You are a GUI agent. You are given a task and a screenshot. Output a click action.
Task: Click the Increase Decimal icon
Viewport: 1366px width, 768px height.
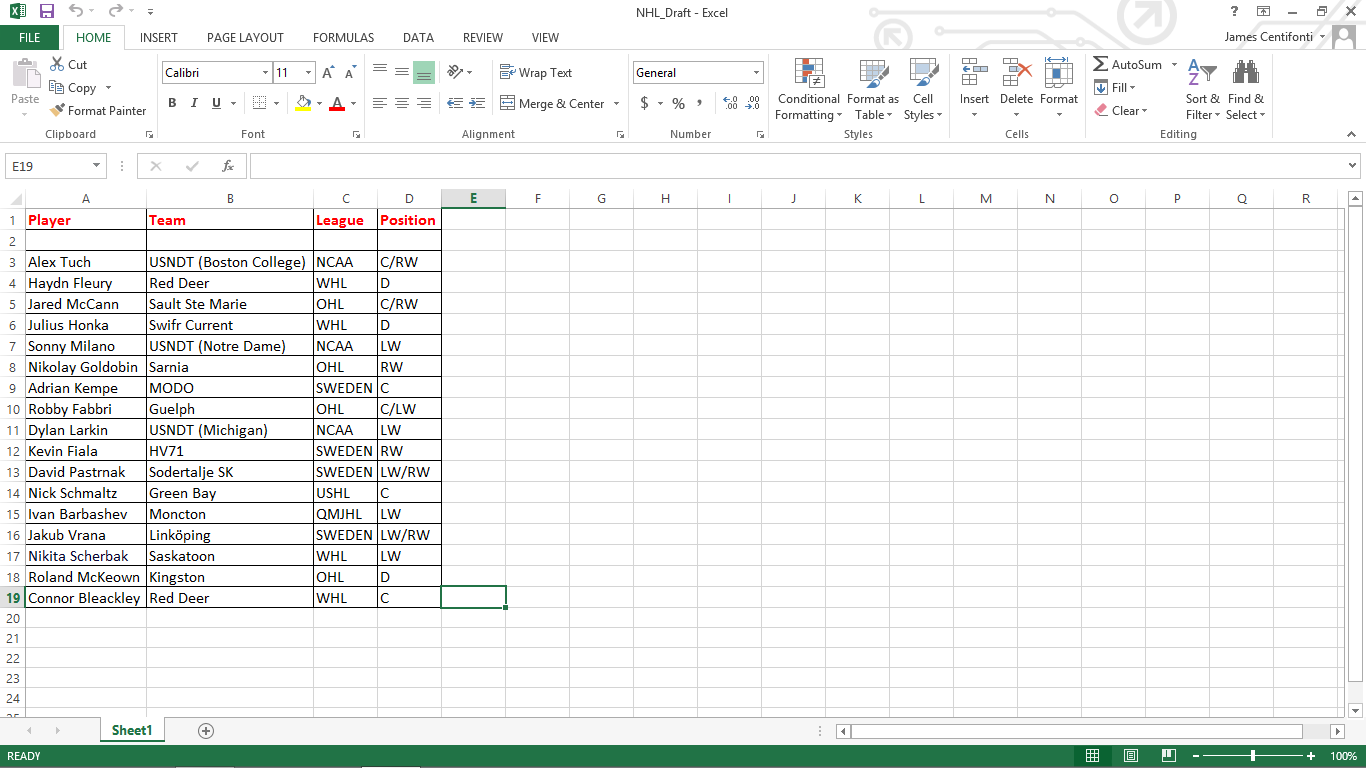point(730,103)
